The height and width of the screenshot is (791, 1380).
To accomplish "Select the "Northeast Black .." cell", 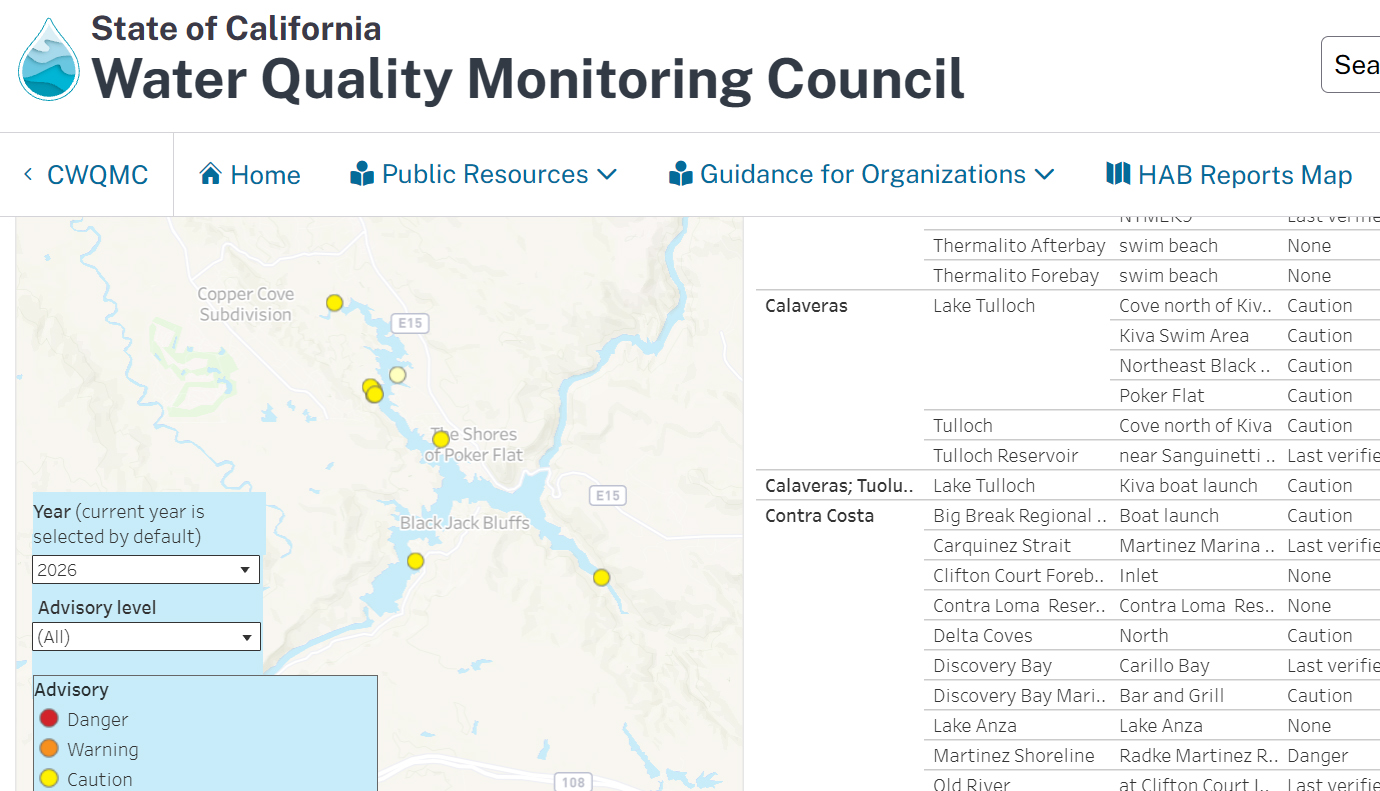I will [1195, 366].
